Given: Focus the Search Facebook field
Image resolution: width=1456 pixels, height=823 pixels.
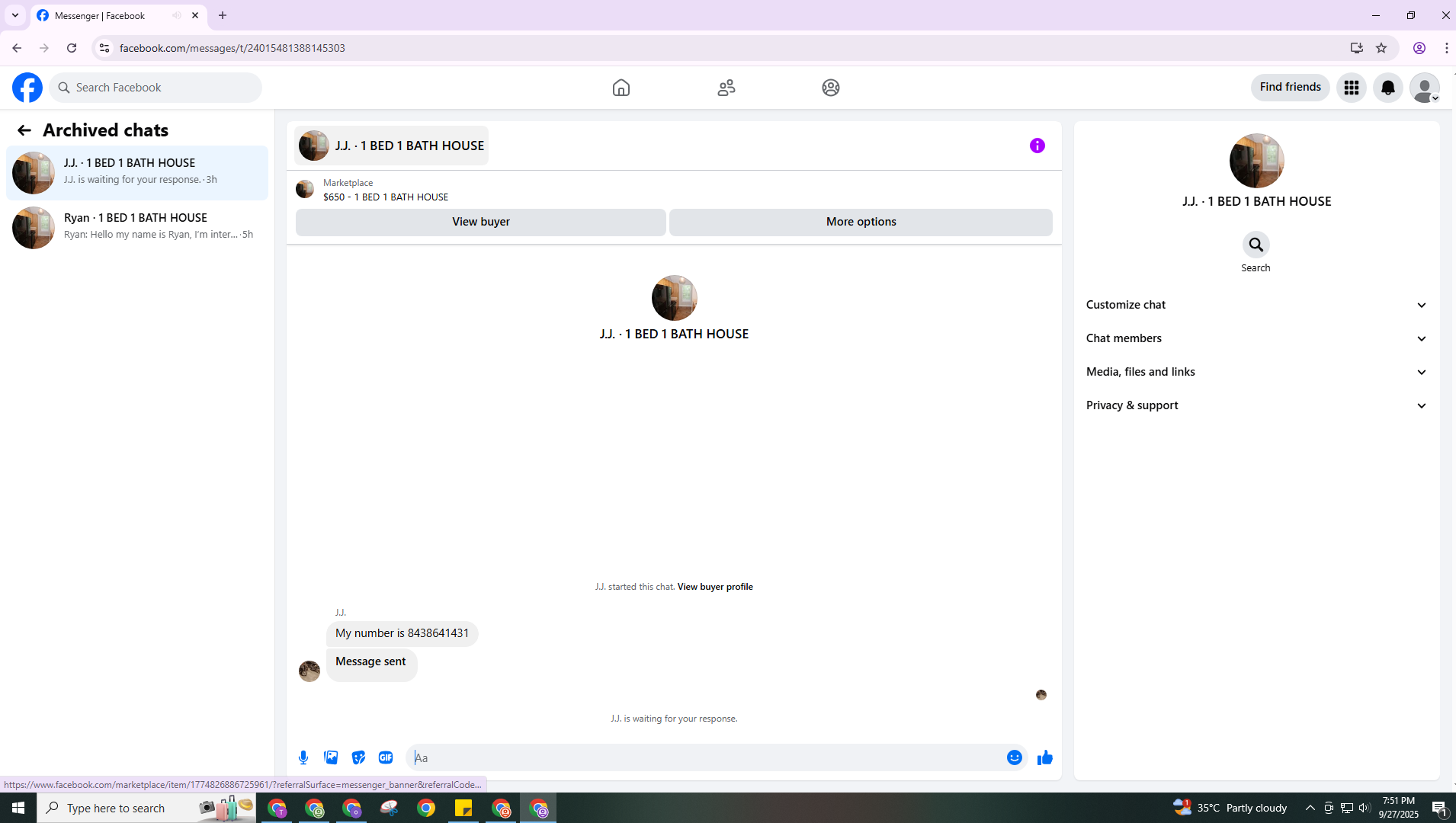Looking at the screenshot, I should click(x=156, y=88).
